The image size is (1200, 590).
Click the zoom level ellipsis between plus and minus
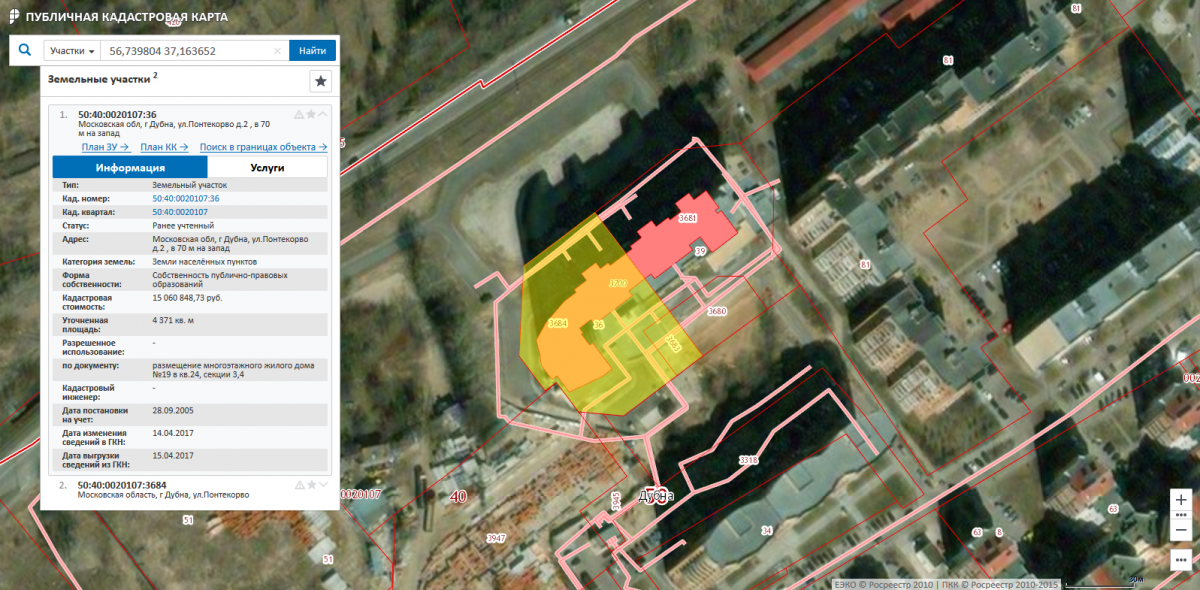(x=1181, y=515)
